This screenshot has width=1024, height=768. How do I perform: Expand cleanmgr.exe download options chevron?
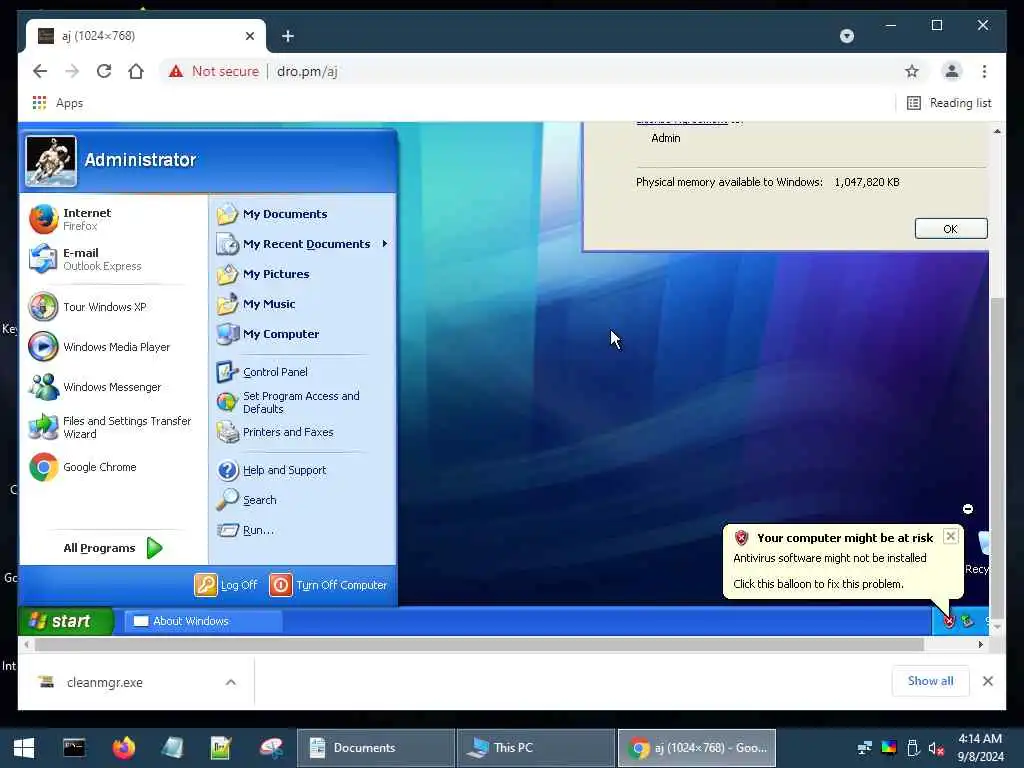pos(231,682)
